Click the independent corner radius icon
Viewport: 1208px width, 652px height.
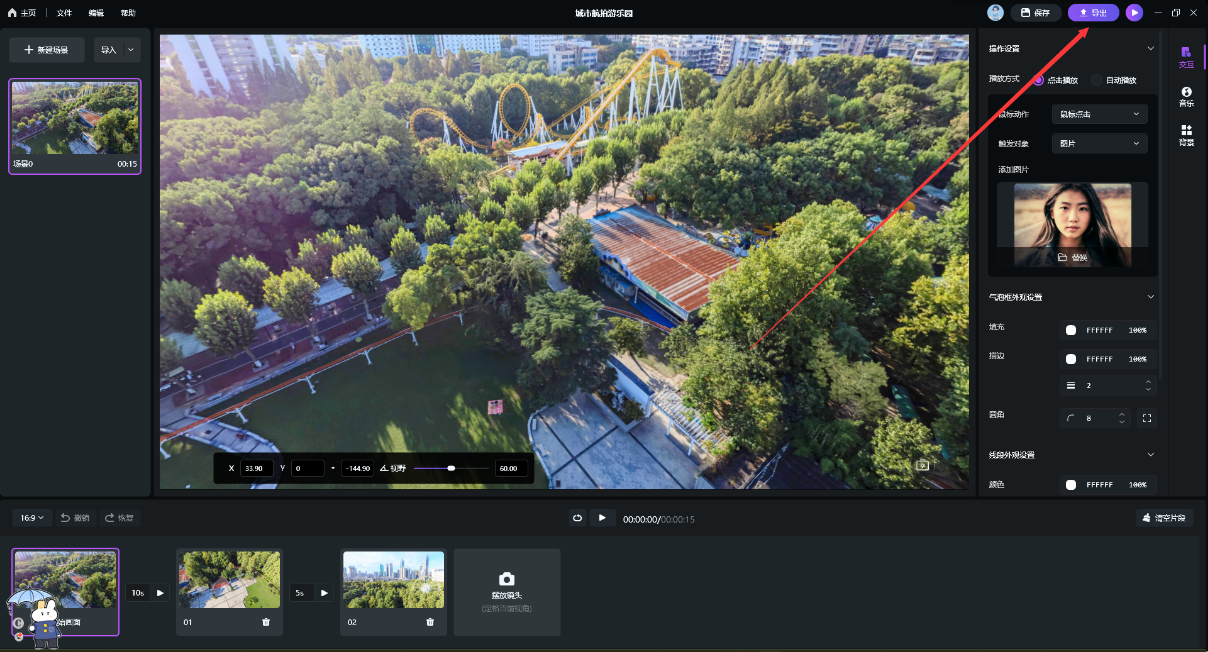(x=1147, y=418)
